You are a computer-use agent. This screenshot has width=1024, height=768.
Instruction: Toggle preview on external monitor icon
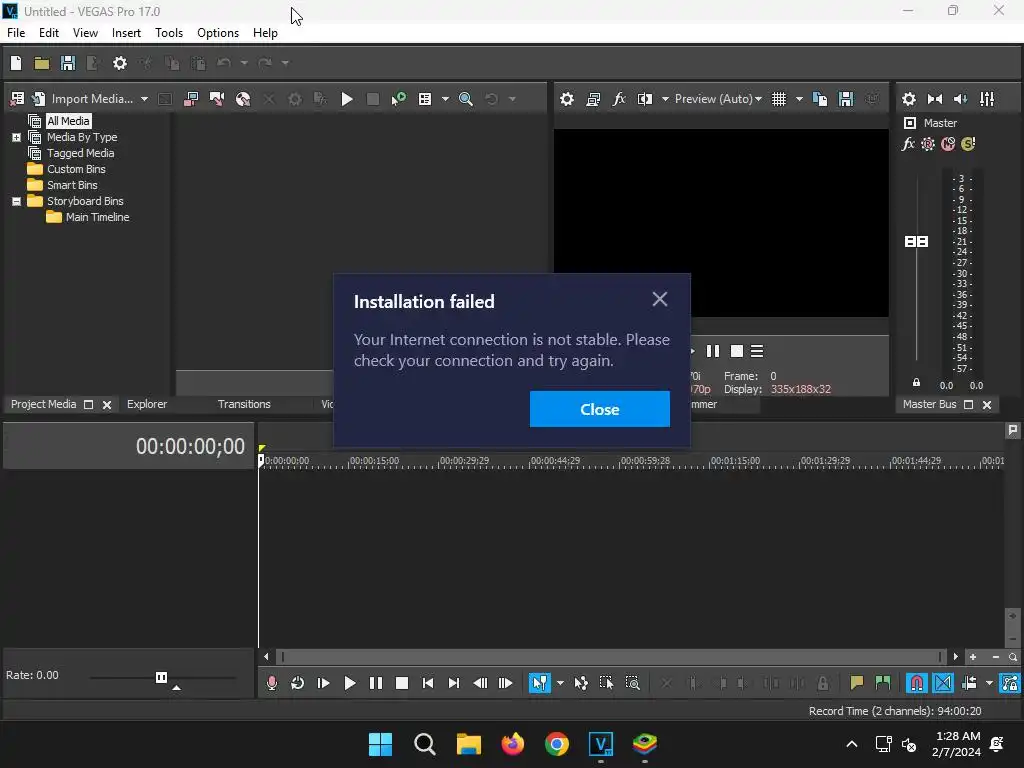tap(593, 99)
